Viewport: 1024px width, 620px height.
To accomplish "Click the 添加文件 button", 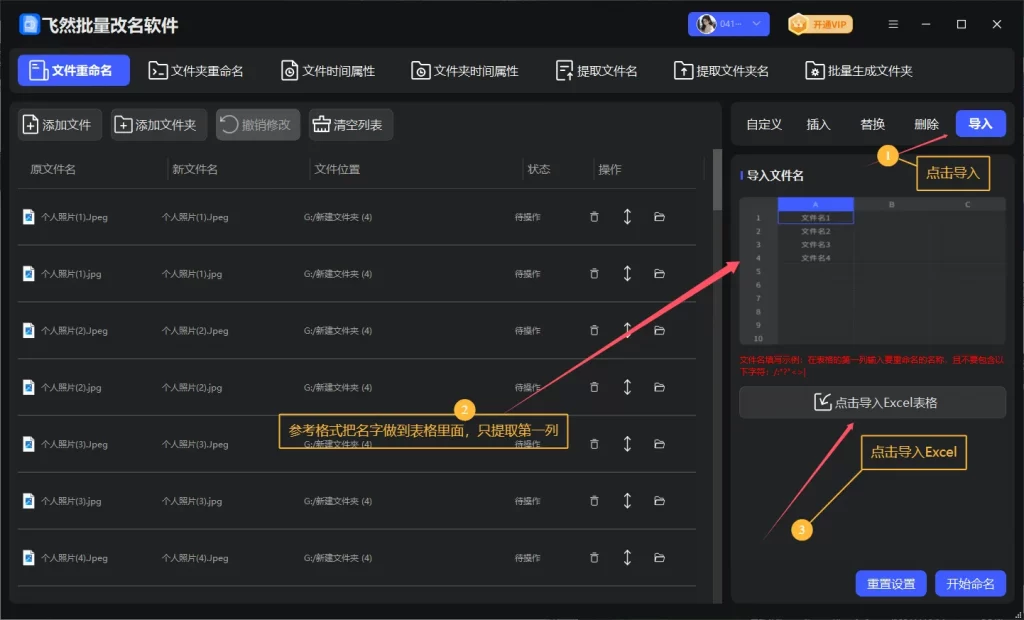I will 59,125.
